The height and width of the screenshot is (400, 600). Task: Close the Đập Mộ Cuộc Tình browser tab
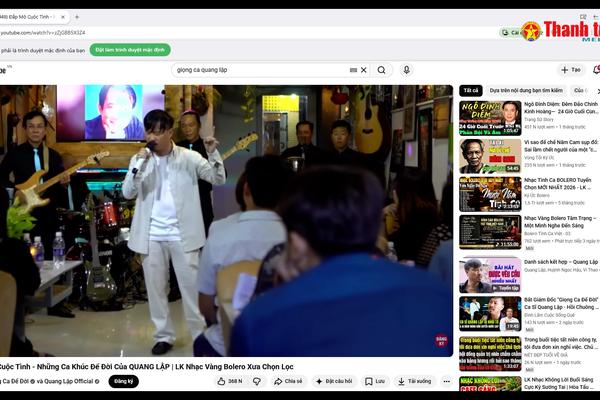[63, 17]
